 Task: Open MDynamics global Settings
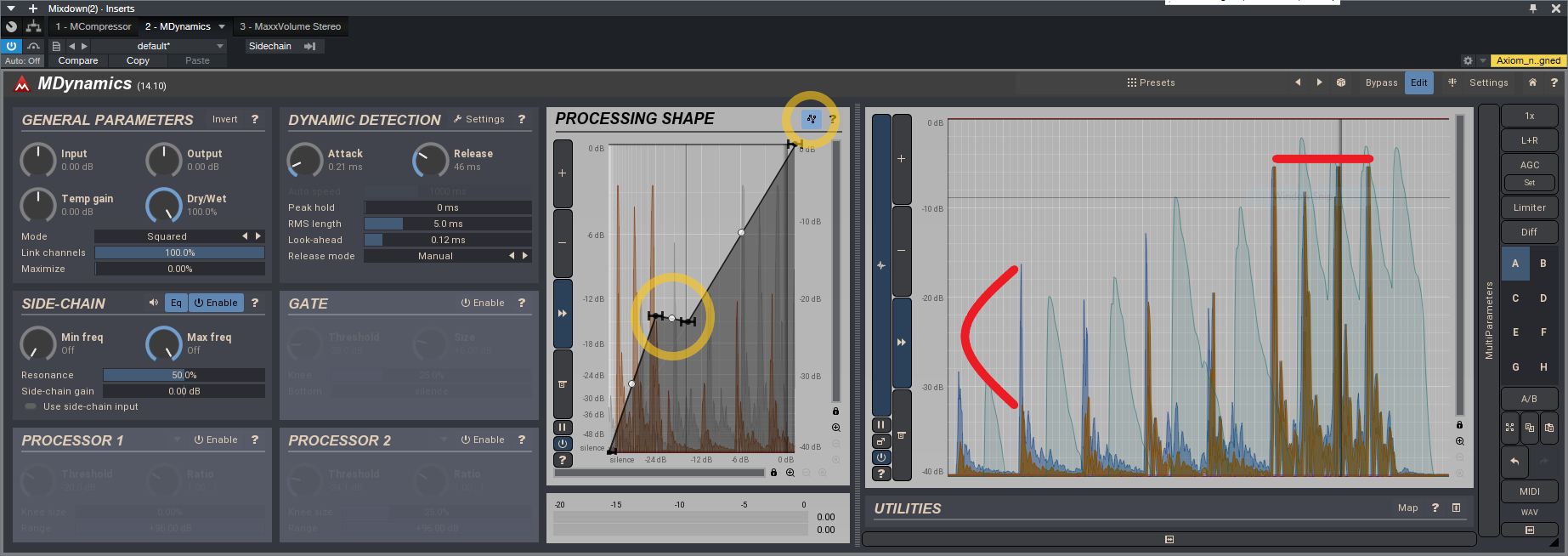[x=1488, y=82]
